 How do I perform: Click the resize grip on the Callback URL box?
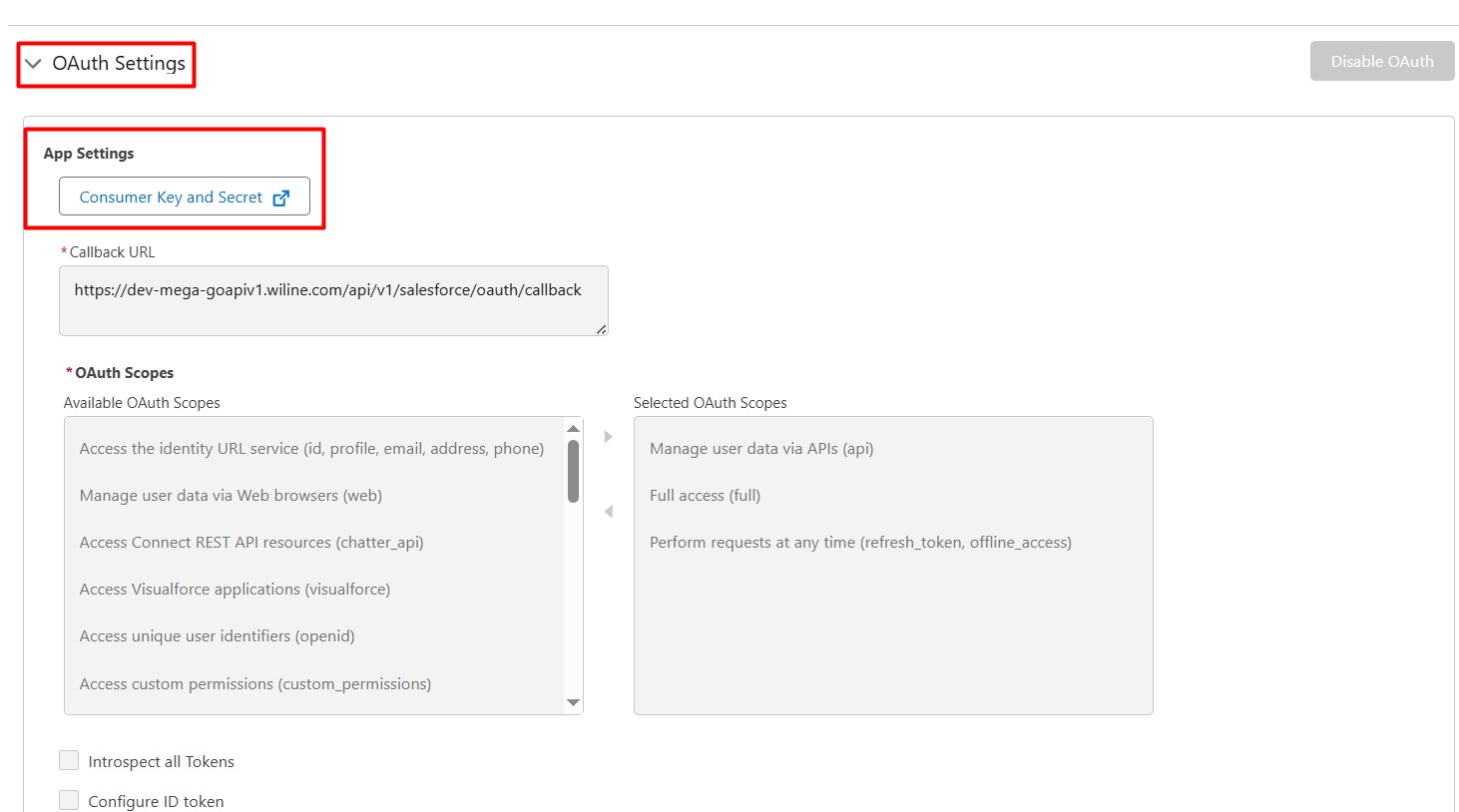(603, 331)
